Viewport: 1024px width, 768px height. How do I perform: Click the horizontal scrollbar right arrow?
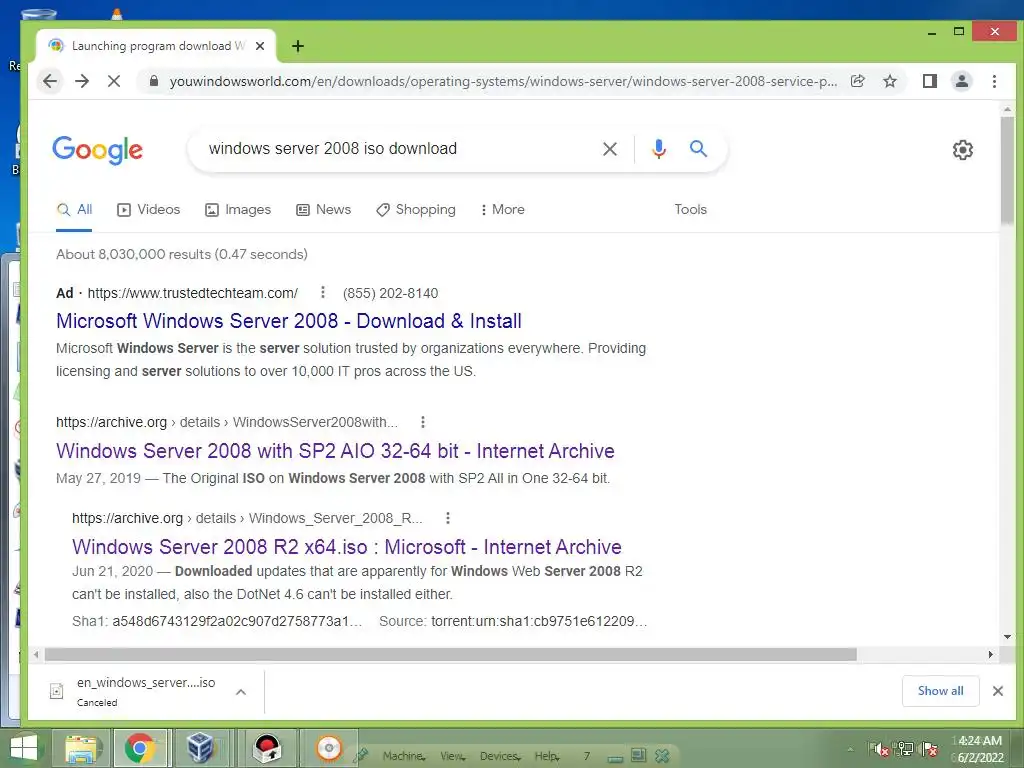coord(991,654)
